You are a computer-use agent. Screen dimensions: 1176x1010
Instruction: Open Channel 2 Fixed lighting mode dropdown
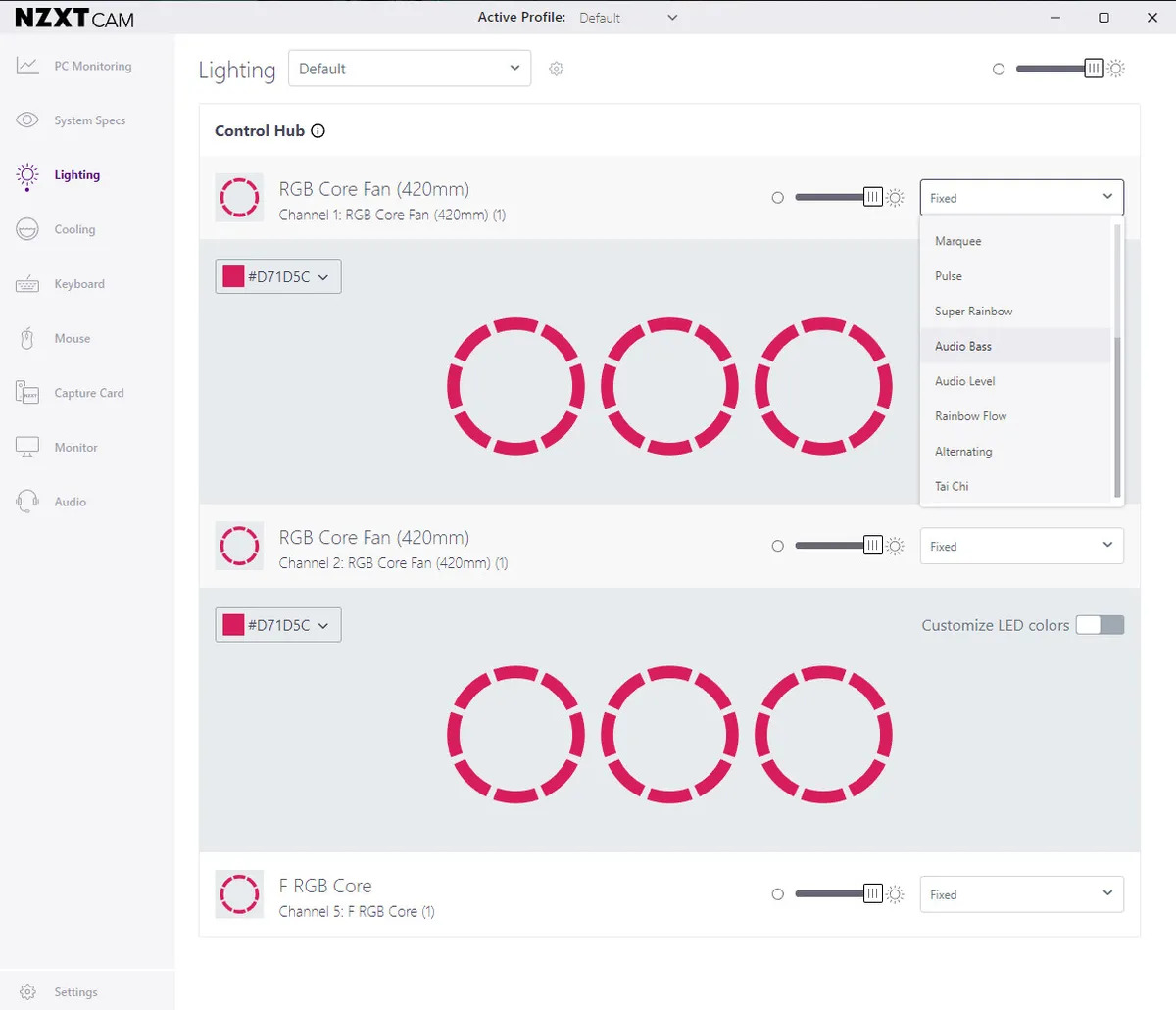point(1021,546)
